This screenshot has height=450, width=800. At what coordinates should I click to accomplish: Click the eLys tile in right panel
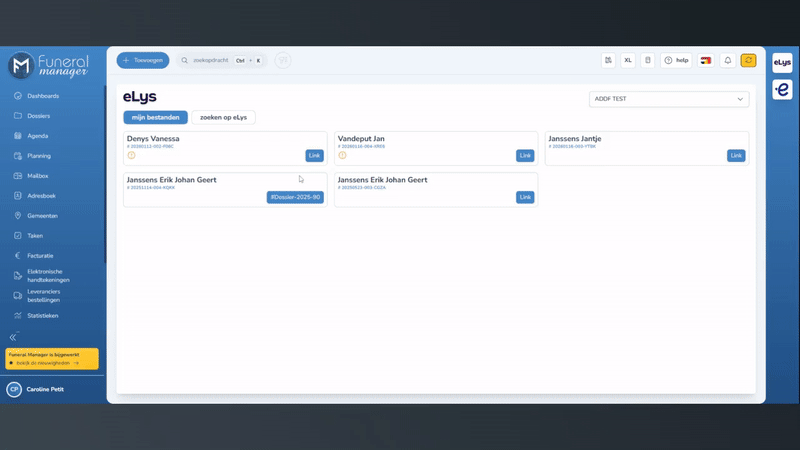point(782,63)
